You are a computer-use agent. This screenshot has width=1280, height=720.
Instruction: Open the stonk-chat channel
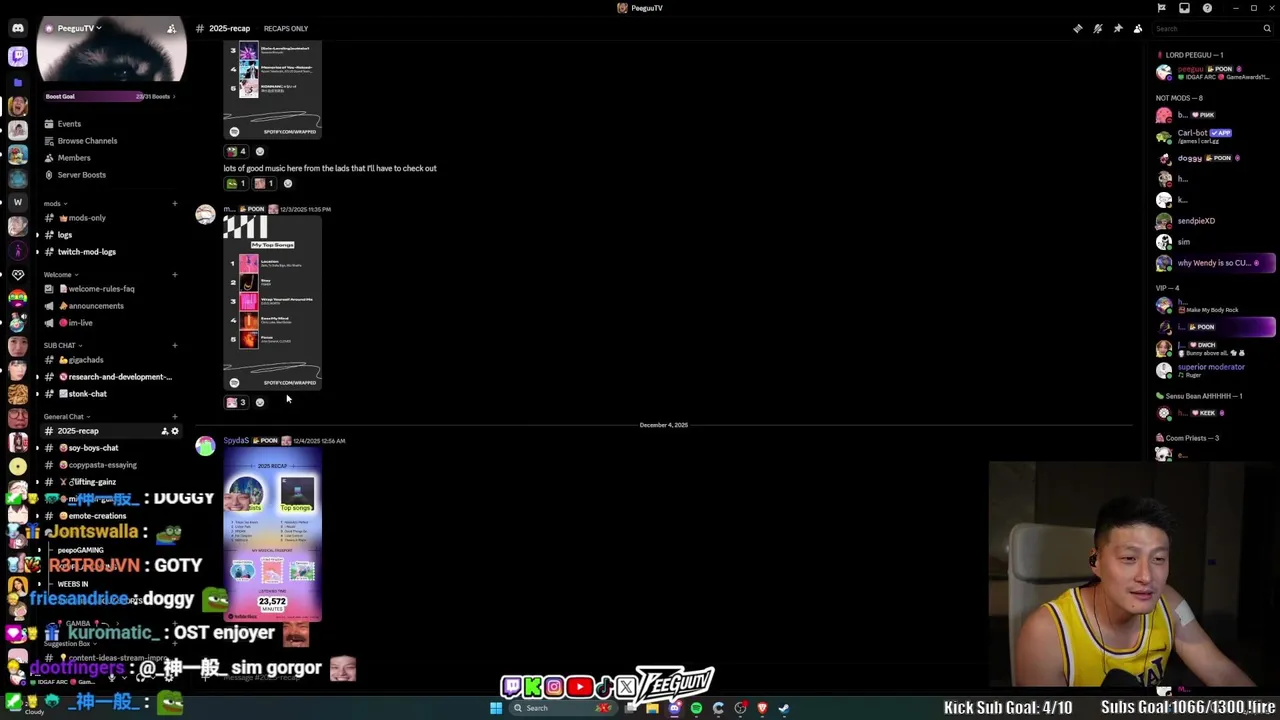(87, 394)
